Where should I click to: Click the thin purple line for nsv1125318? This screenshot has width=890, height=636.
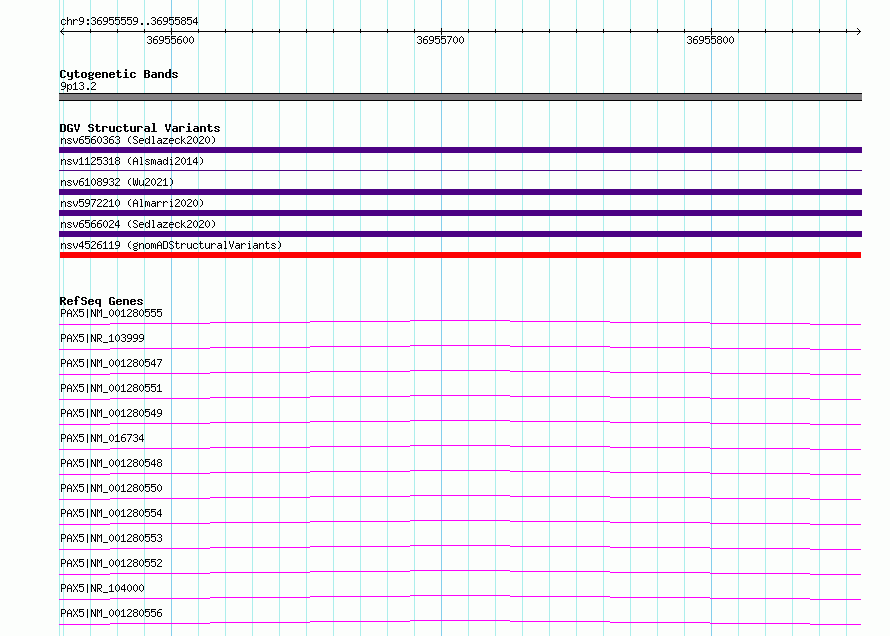pyautogui.click(x=460, y=170)
